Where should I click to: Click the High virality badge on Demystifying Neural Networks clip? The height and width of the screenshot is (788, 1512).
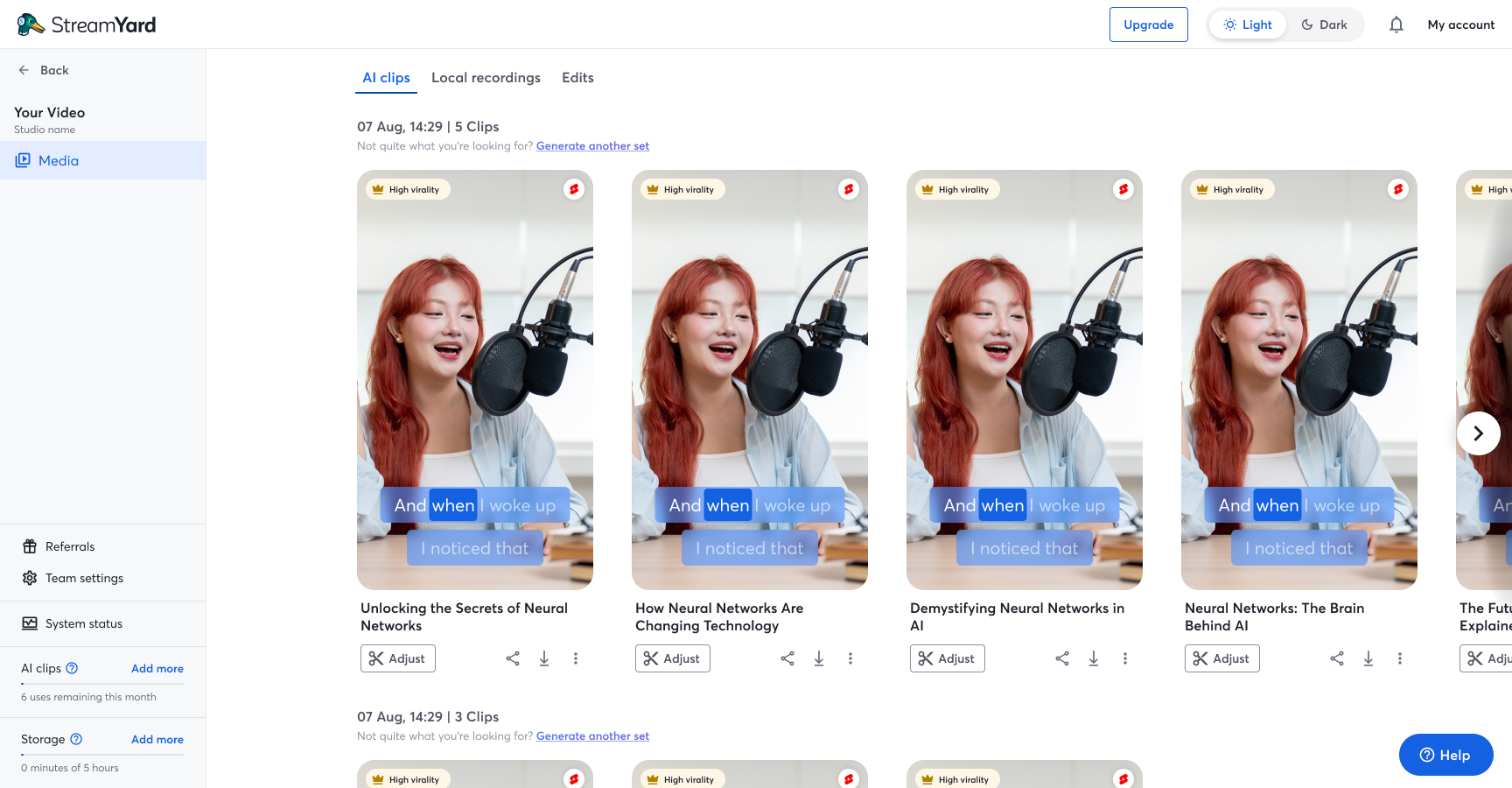point(956,189)
